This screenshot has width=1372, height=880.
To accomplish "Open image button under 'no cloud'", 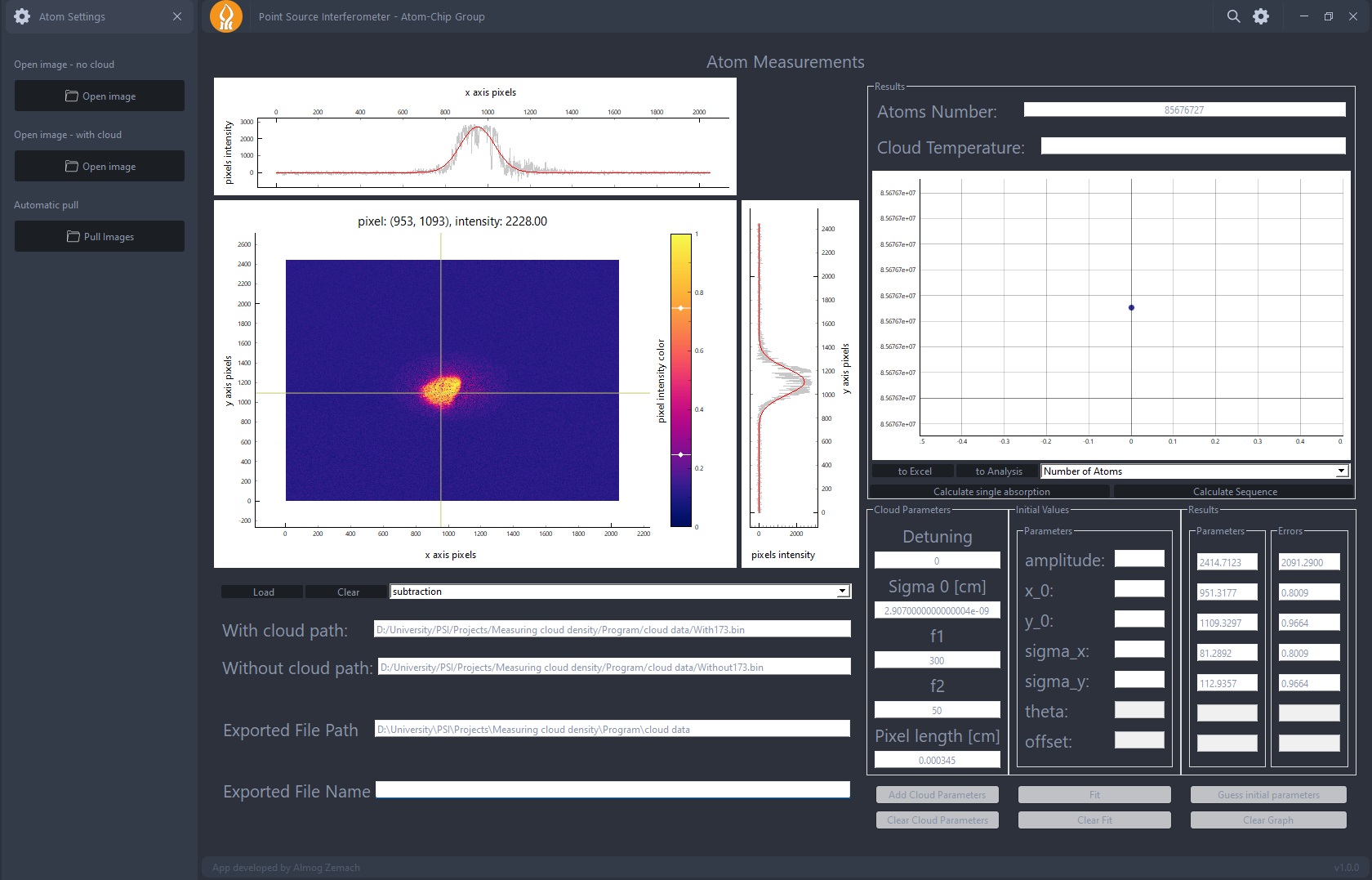I will pos(100,96).
